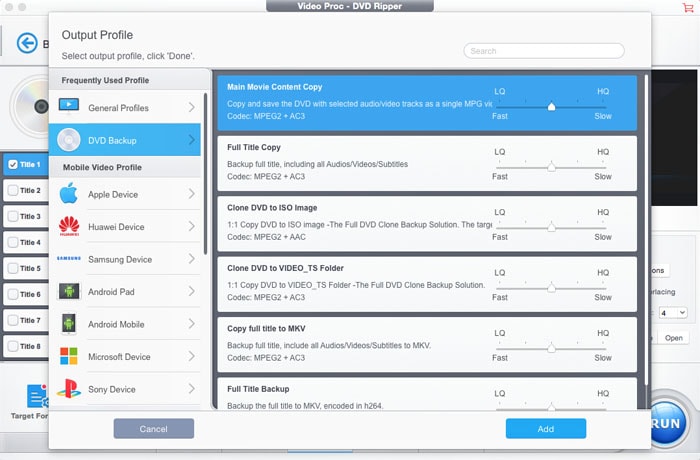The image size is (700, 460).
Task: Select Full Title Backup profile
Action: tap(427, 393)
